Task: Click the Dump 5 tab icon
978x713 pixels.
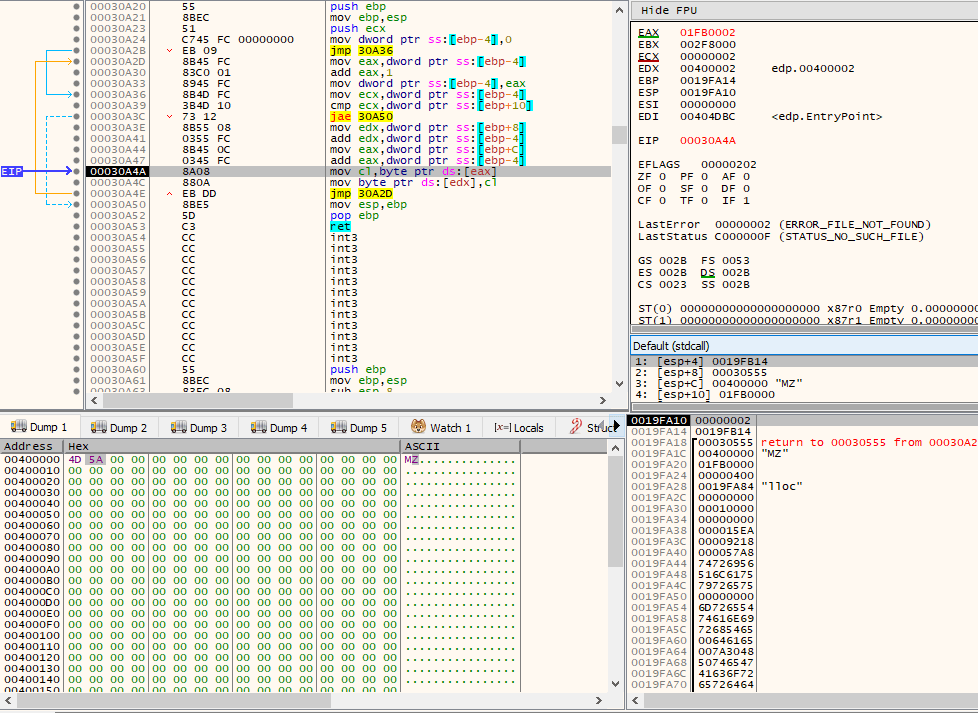Action: 339,427
